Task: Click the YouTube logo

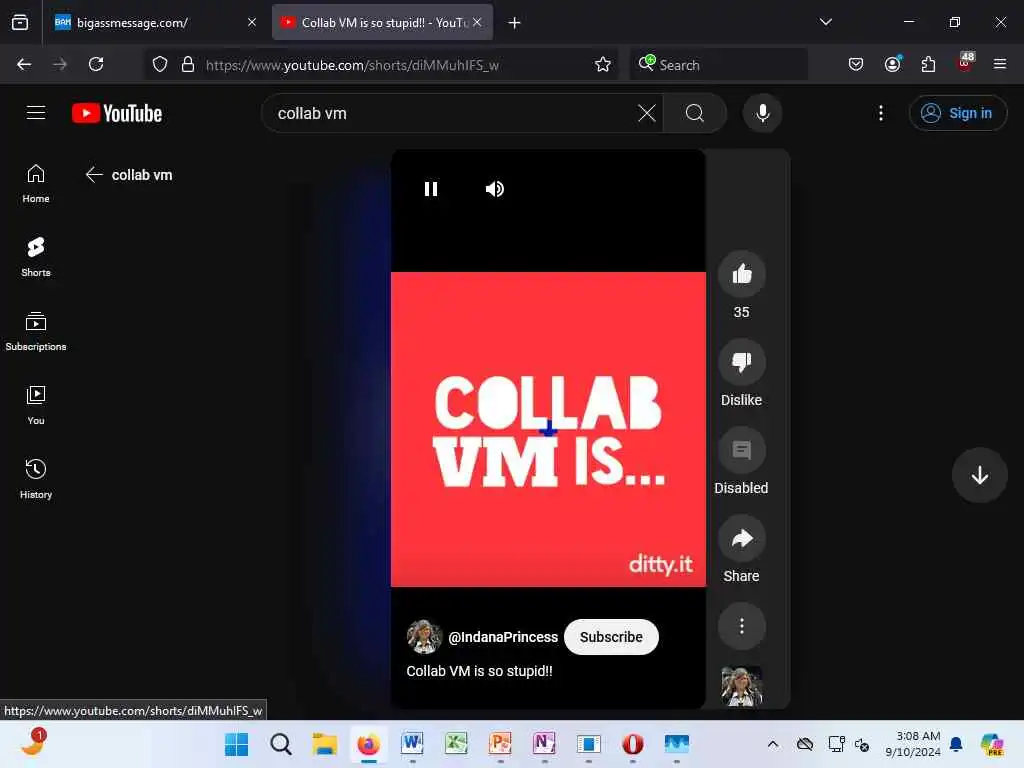Action: pos(117,113)
